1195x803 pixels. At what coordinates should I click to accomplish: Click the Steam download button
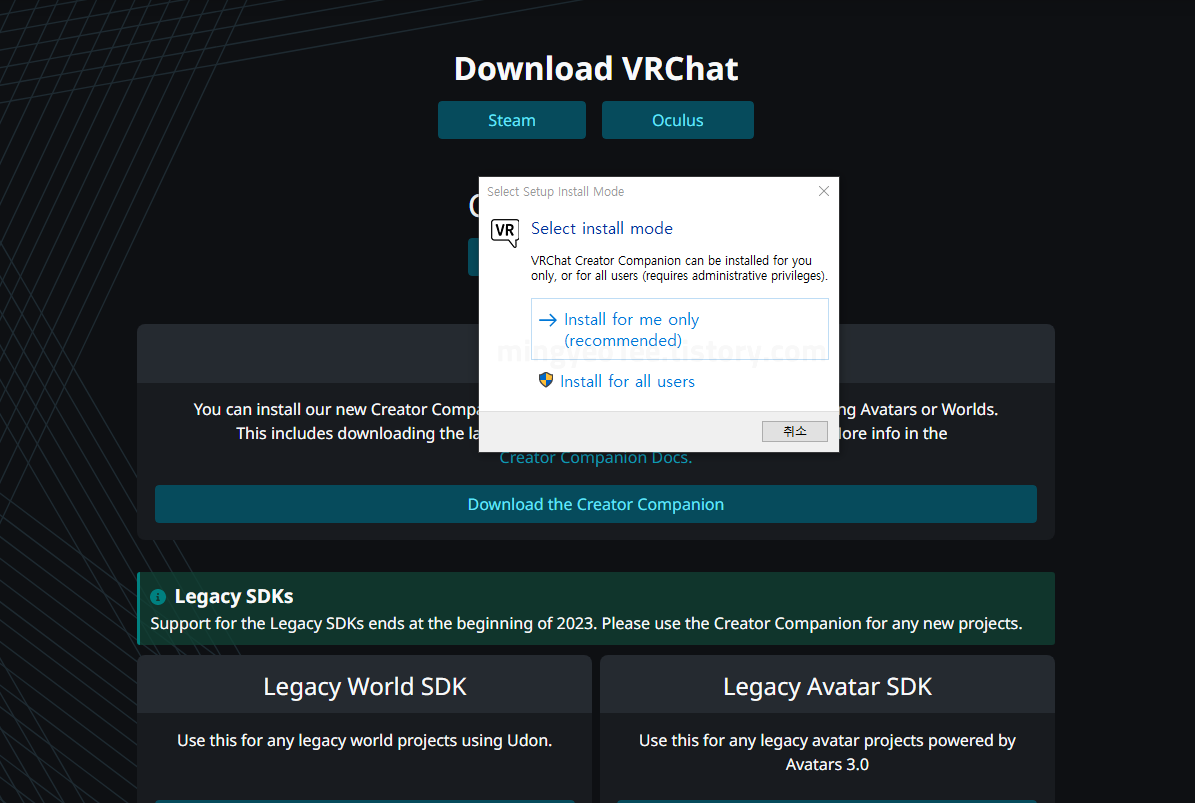pos(511,120)
